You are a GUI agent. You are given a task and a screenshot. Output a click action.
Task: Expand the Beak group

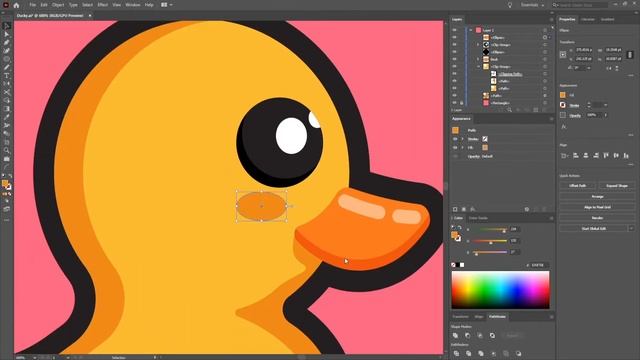tap(478, 59)
